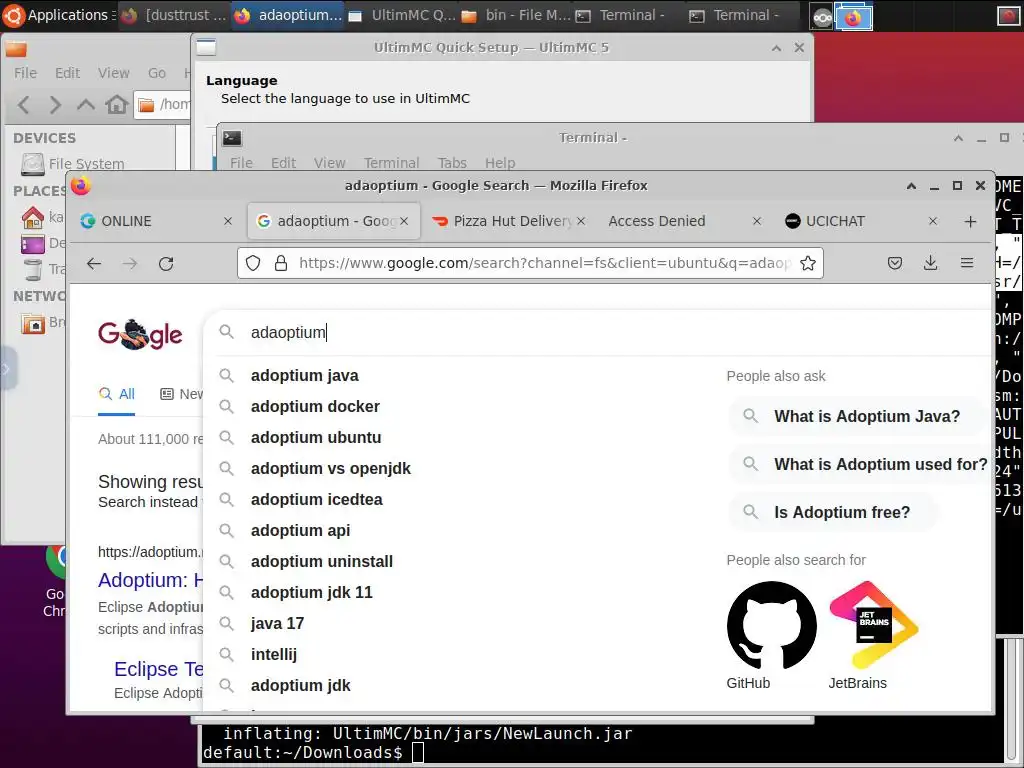
Task: Open Firefox downloads panel
Action: [931, 263]
